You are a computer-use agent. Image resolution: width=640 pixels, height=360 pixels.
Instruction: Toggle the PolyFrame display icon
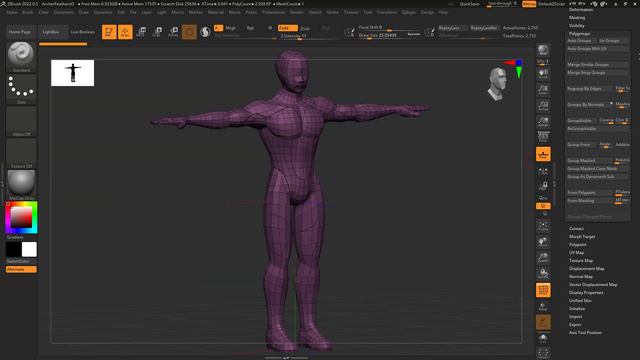(543, 290)
